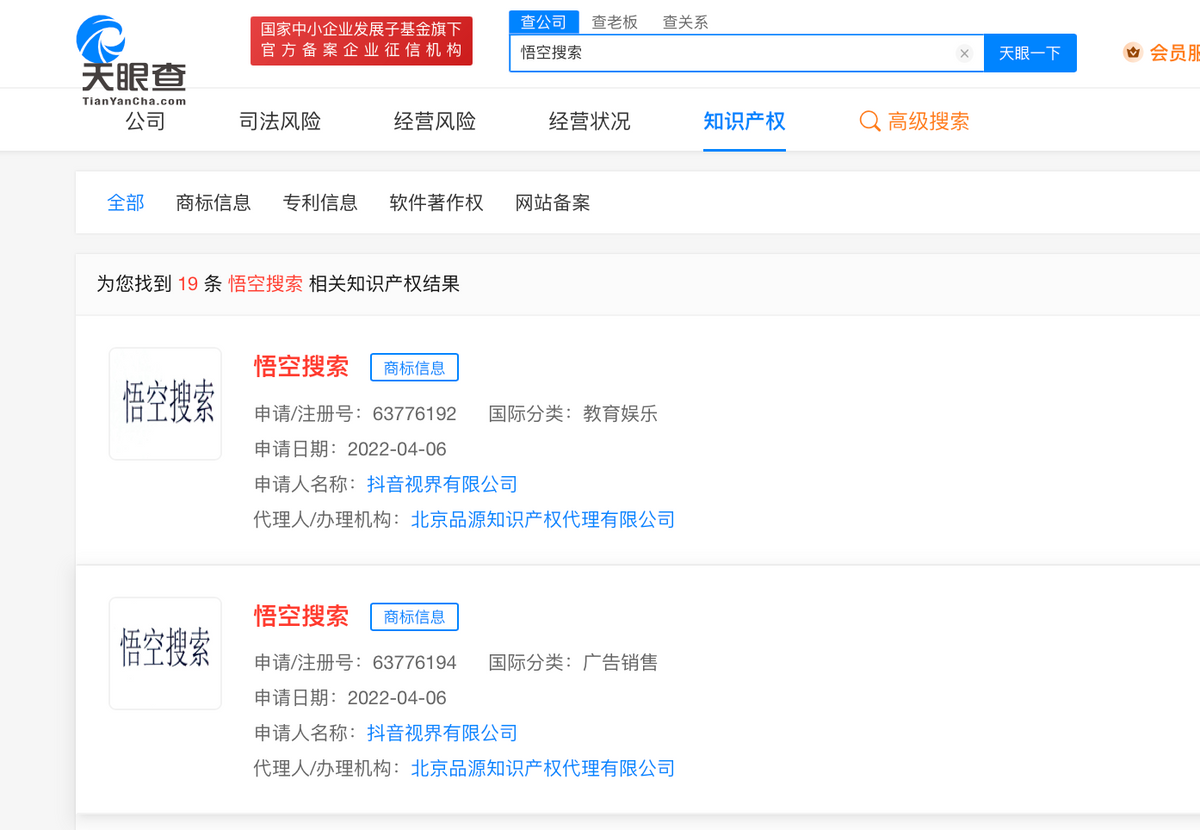Open the 经营状况 category tab
The height and width of the screenshot is (830, 1200).
pyautogui.click(x=590, y=122)
